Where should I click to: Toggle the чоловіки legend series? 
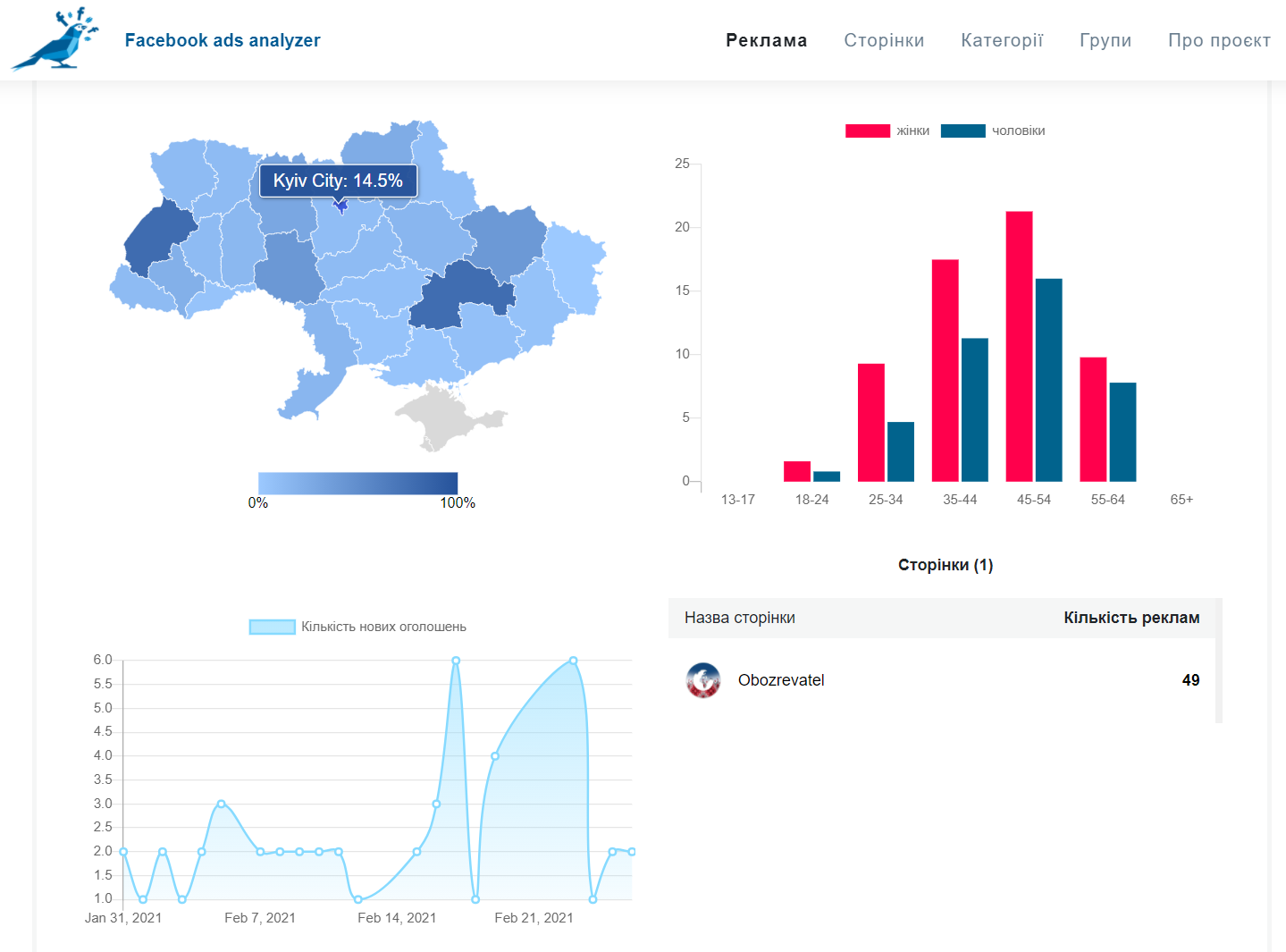(x=993, y=131)
